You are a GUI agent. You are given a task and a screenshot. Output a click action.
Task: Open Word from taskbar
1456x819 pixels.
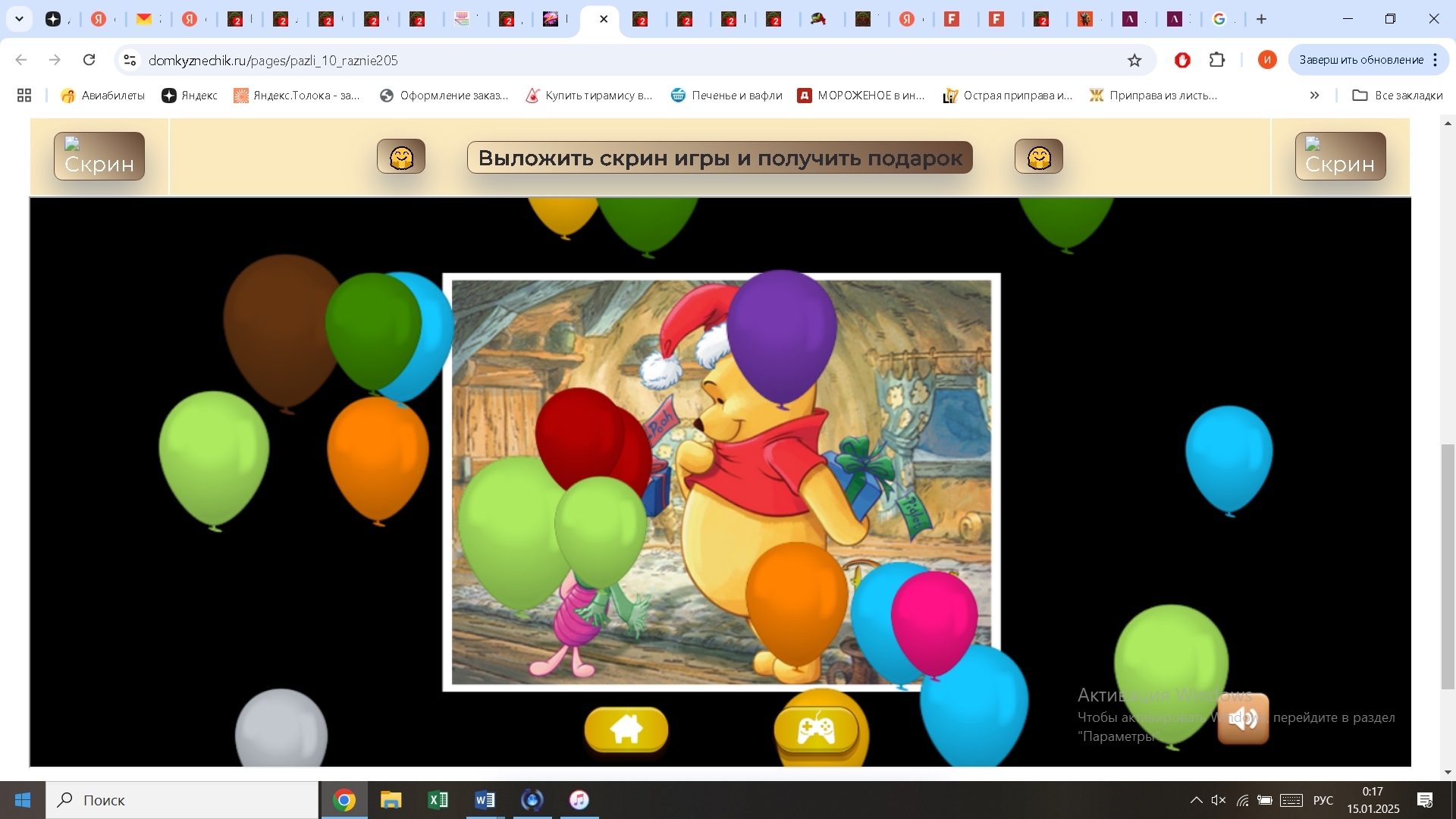coord(485,800)
